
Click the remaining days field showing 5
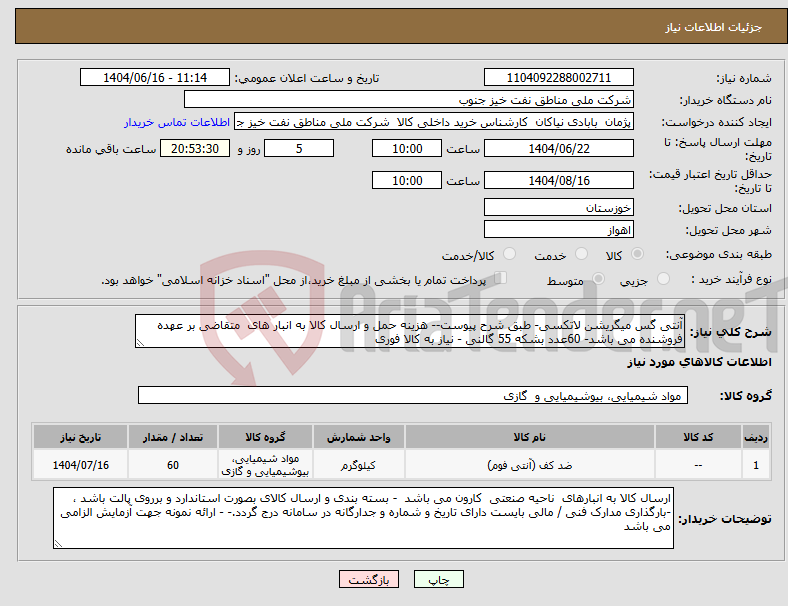pyautogui.click(x=299, y=149)
